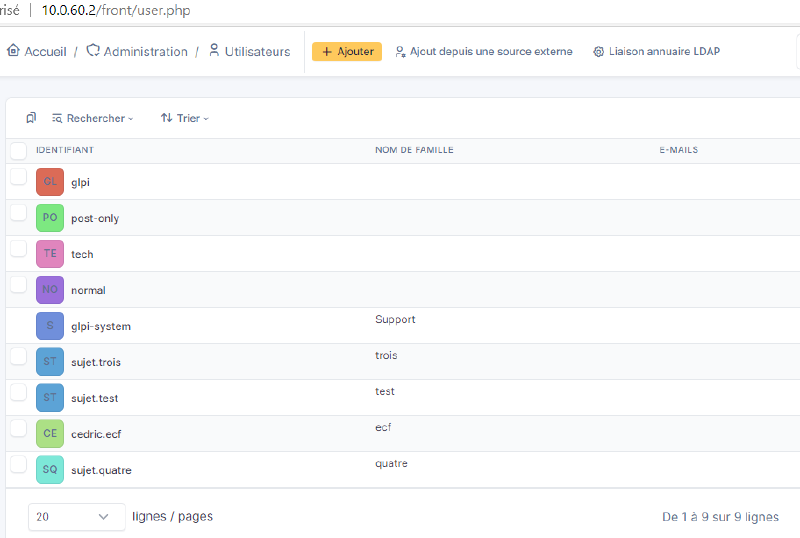Click the 'ecf' family name cell
Screen dimensions: 800x538
pyautogui.click(x=383, y=427)
